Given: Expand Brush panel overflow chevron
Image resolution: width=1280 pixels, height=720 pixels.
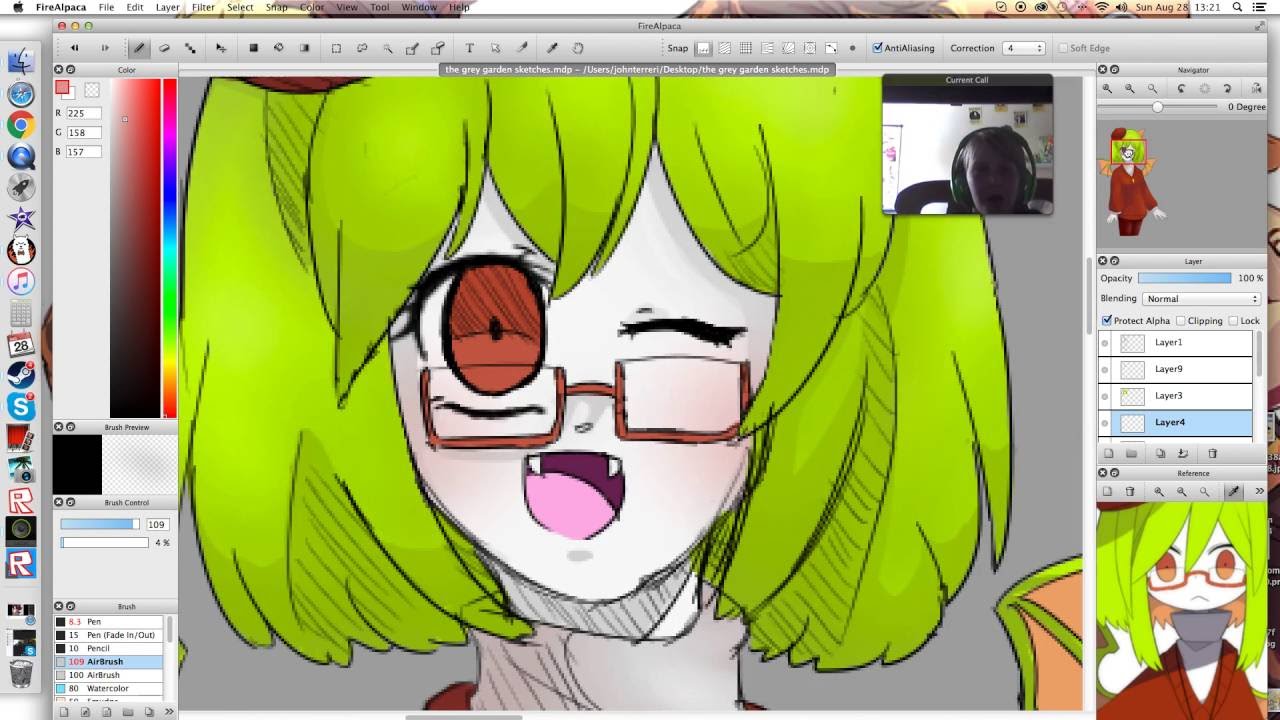Looking at the screenshot, I should [x=168, y=712].
